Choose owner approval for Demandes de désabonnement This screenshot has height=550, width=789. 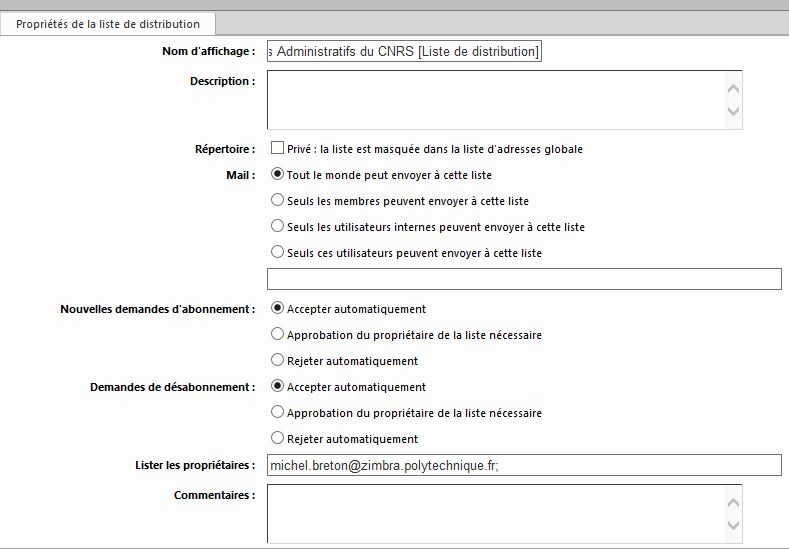click(x=277, y=412)
